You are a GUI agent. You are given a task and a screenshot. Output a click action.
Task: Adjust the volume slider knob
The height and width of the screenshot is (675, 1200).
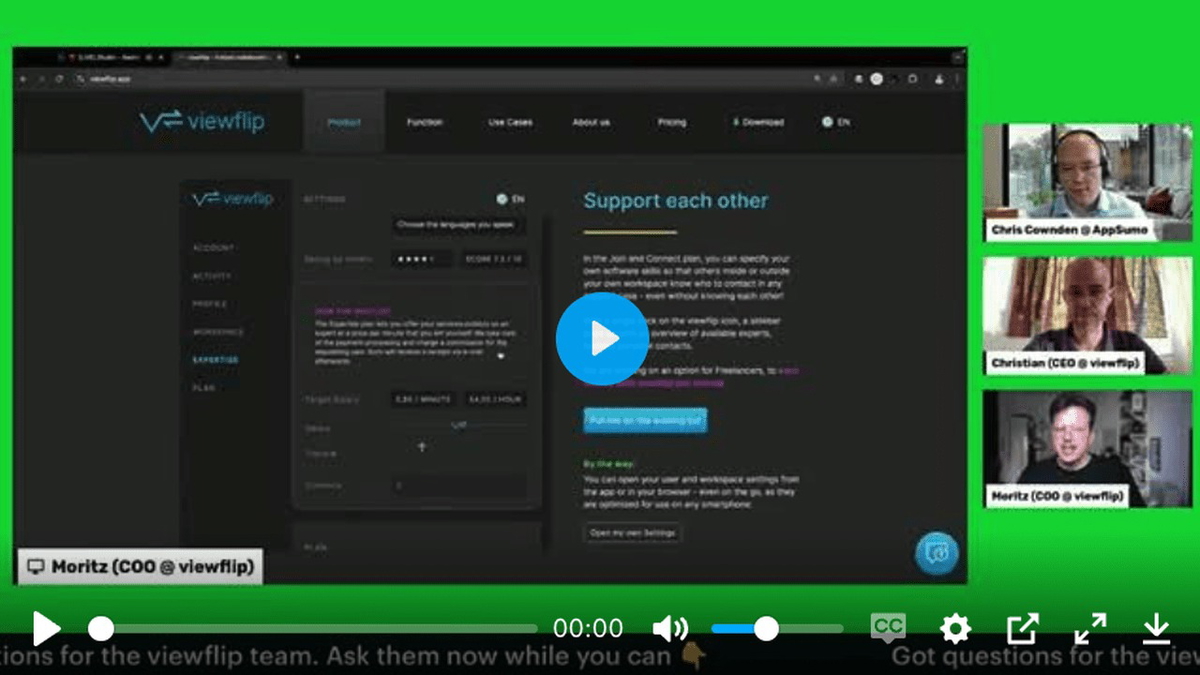pyautogui.click(x=766, y=628)
